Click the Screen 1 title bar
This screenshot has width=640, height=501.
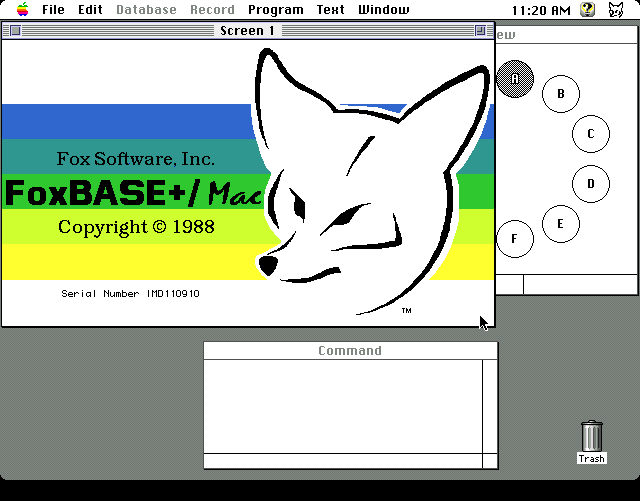[x=247, y=31]
